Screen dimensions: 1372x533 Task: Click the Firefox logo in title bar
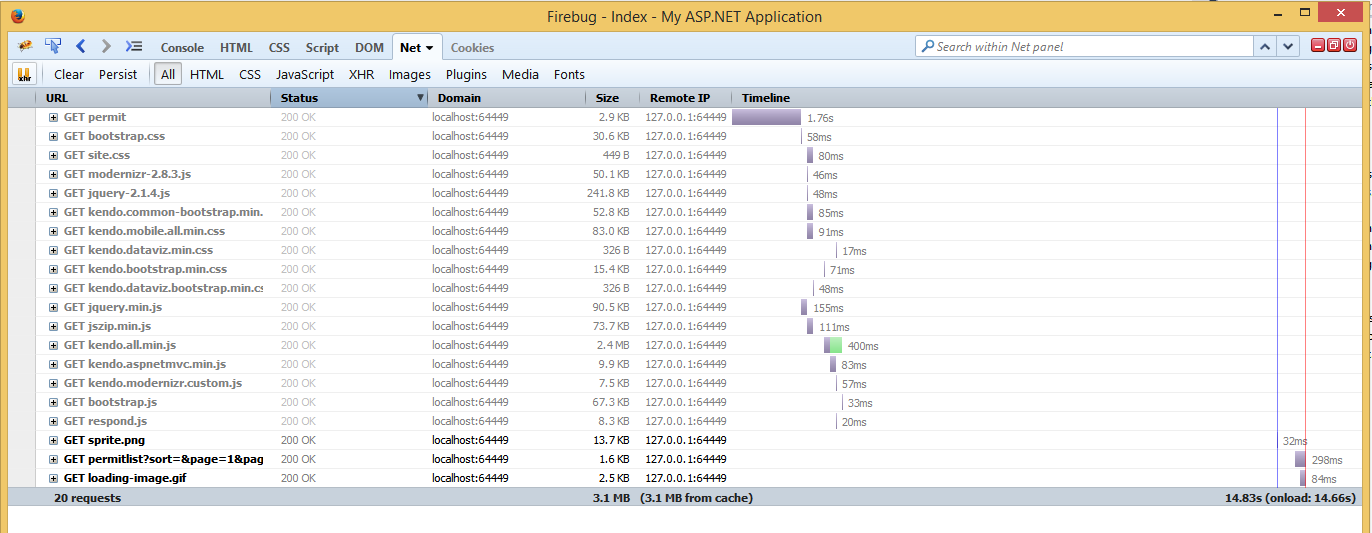17,16
